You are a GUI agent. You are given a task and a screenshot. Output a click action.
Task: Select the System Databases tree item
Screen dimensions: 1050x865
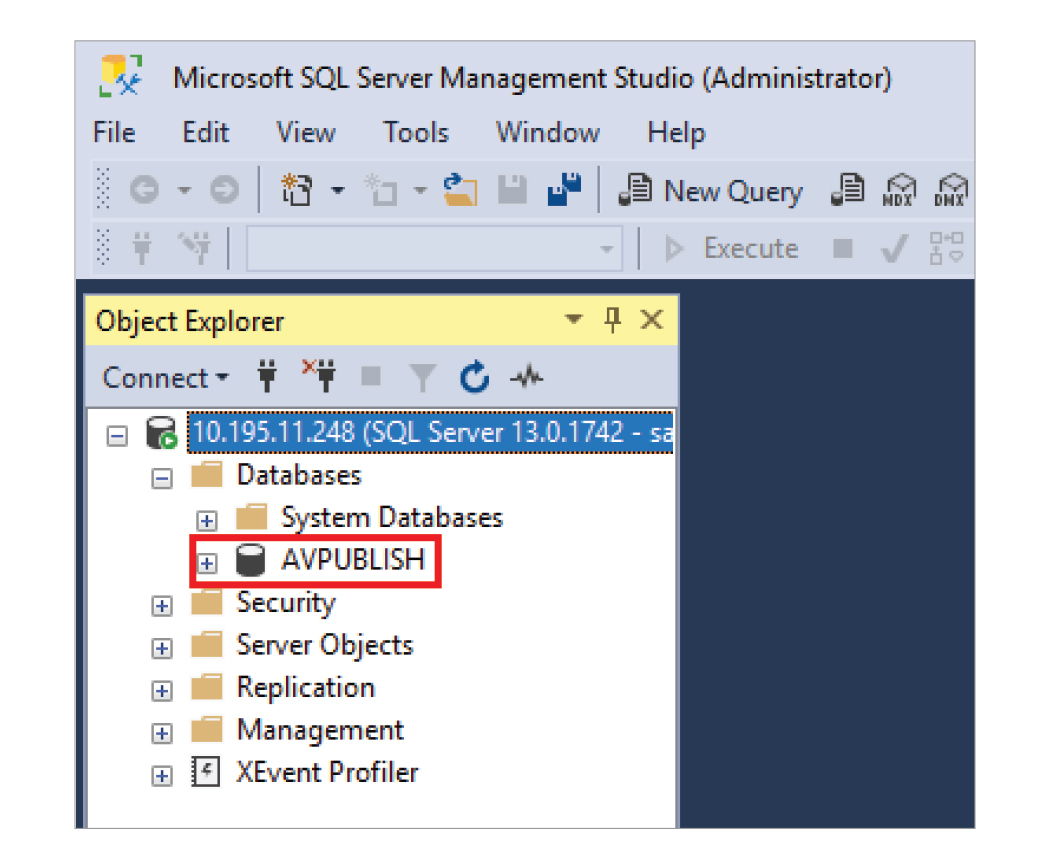click(x=392, y=518)
